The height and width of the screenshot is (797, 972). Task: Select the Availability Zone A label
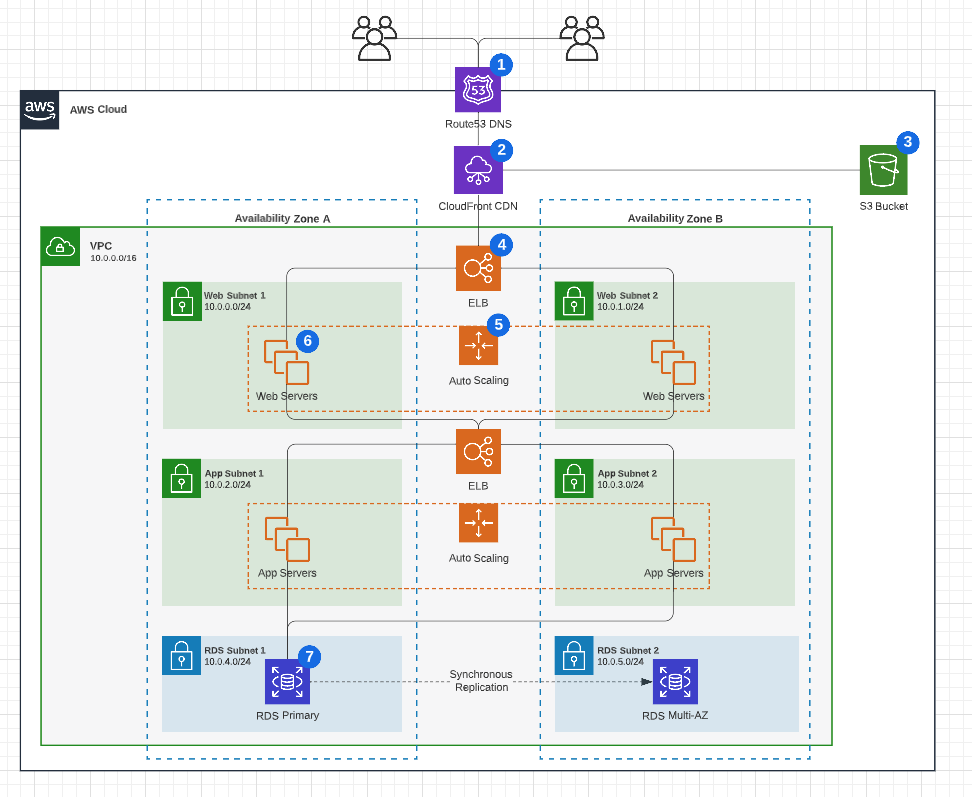282,218
